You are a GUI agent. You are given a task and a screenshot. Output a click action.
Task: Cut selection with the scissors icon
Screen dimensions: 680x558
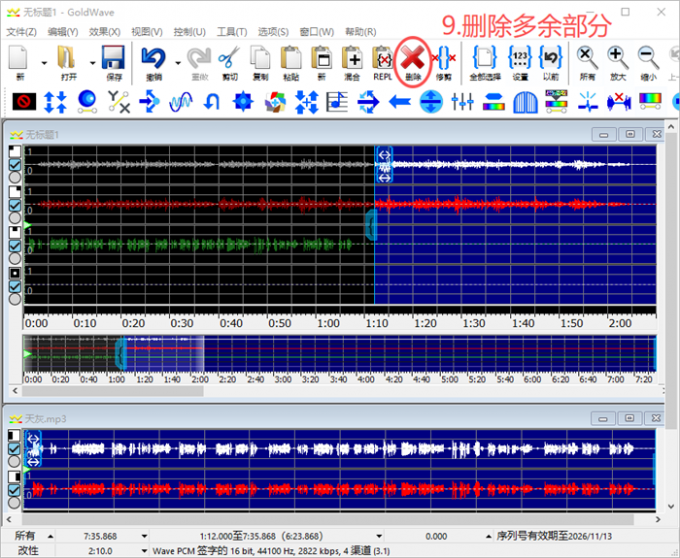point(229,58)
